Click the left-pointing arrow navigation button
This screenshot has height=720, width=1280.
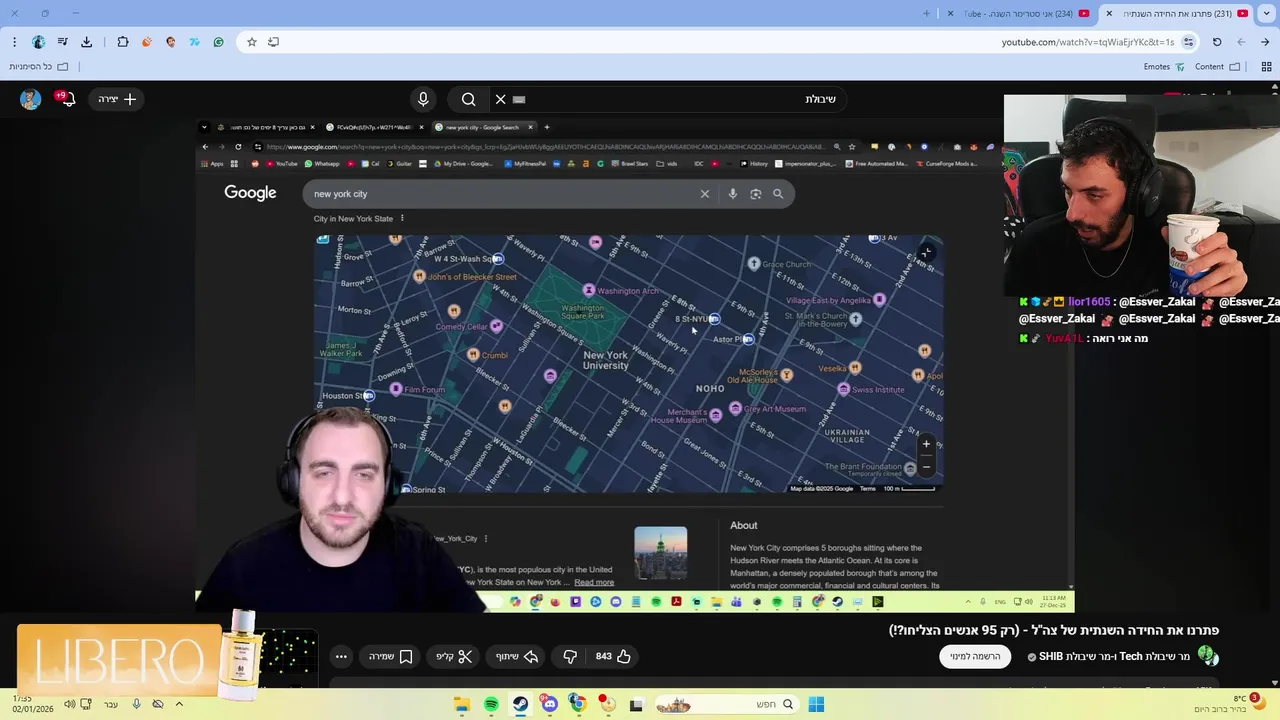click(1241, 42)
